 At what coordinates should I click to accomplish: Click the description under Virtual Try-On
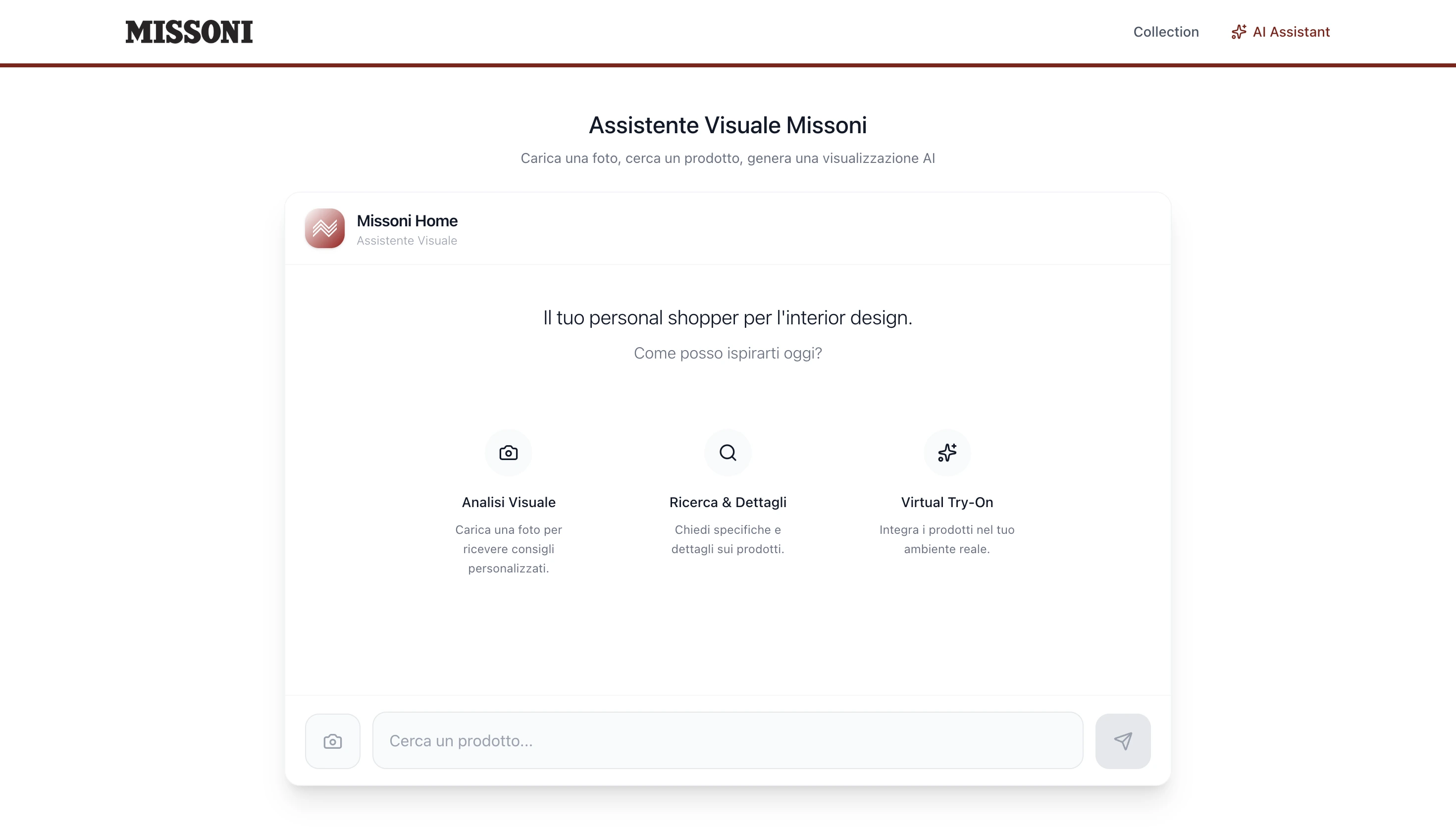coord(946,539)
